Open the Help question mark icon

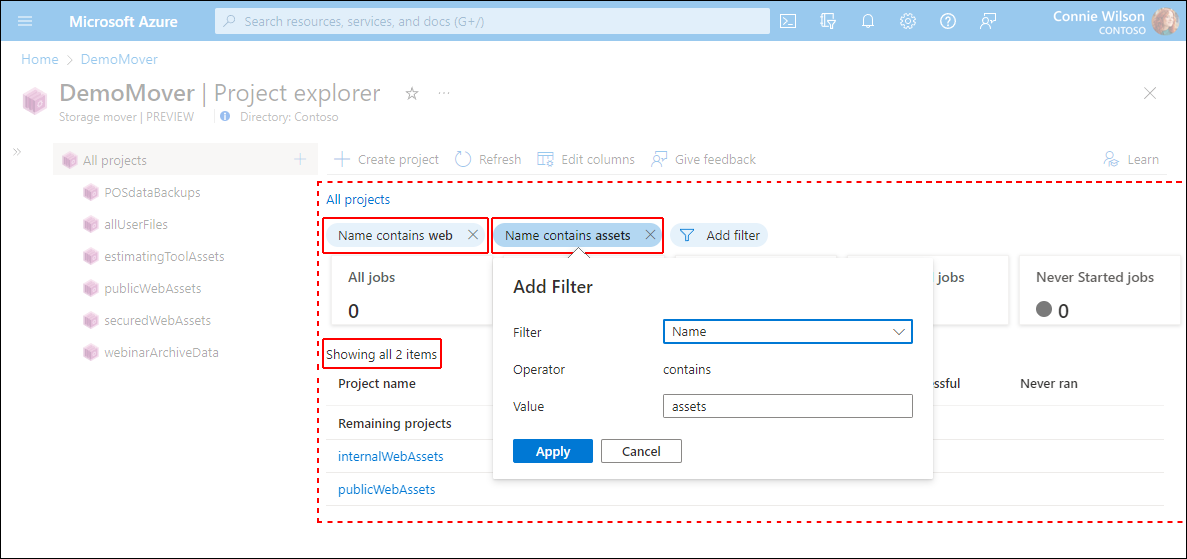click(x=948, y=21)
